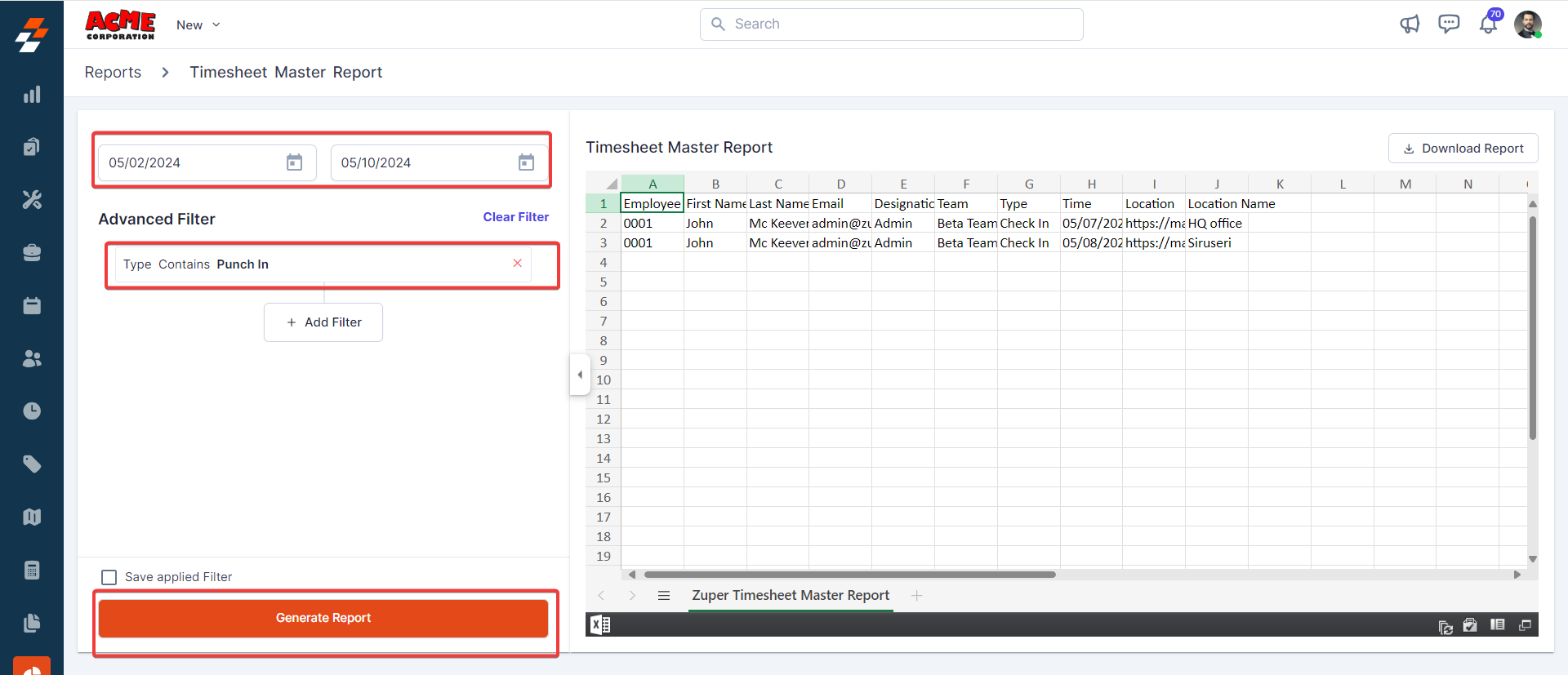
Task: Click the Generate Report button
Action: tap(323, 618)
